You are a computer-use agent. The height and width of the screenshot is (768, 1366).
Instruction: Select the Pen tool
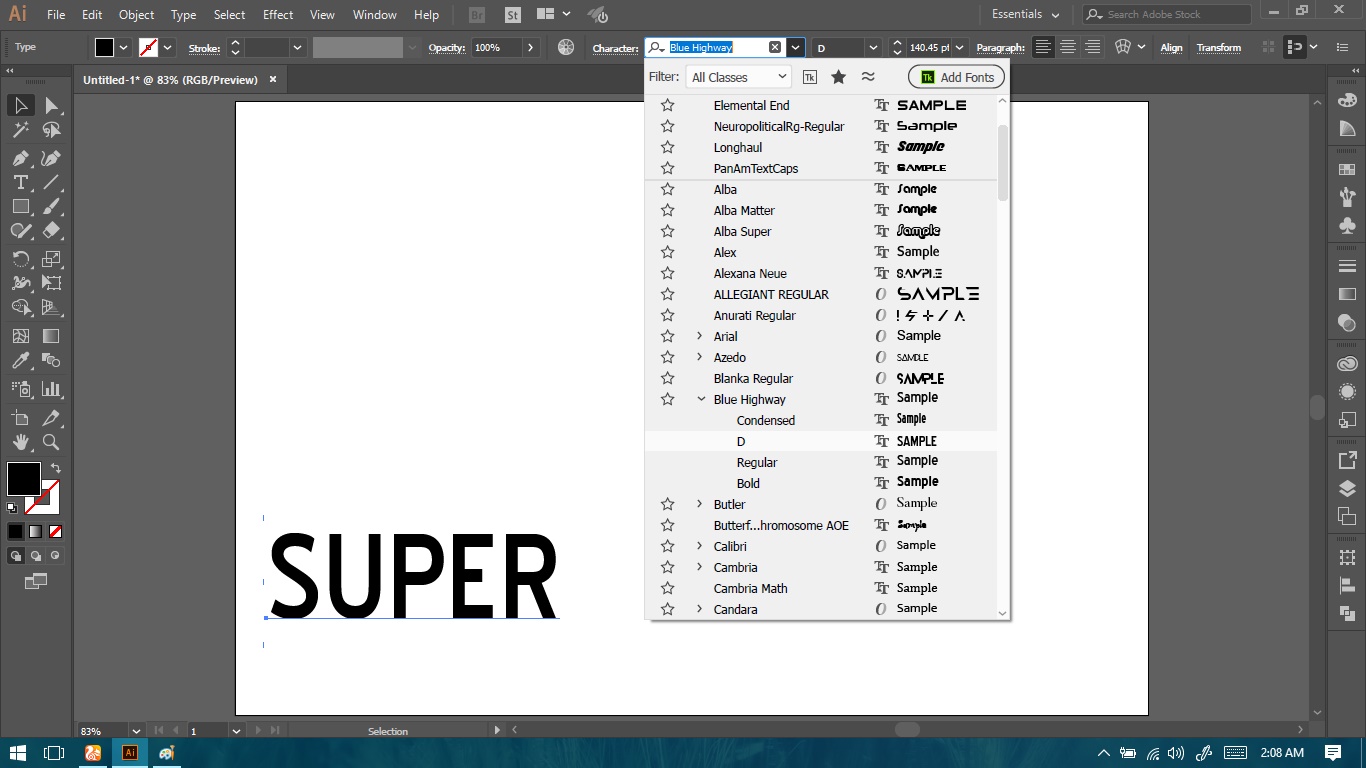pos(20,158)
